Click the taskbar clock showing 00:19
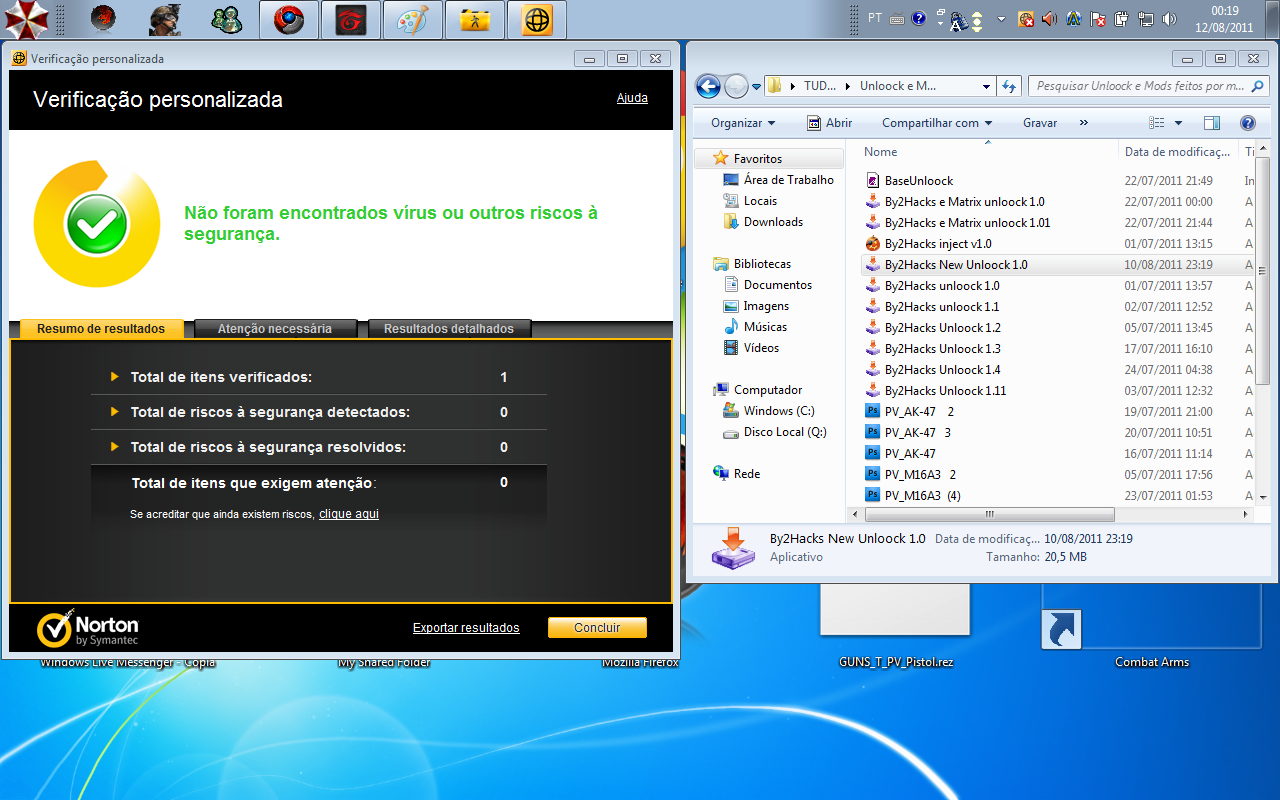Screen dimensions: 1280x800 [x=1225, y=19]
